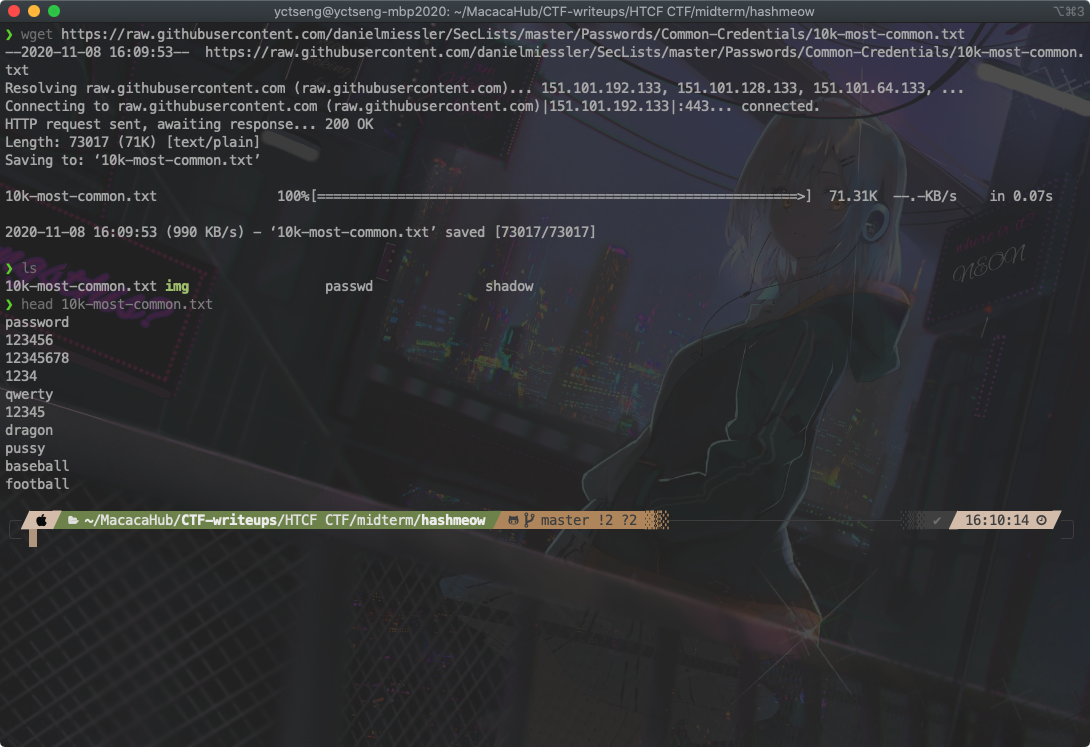Click the '1234' output line

pyautogui.click(x=21, y=377)
